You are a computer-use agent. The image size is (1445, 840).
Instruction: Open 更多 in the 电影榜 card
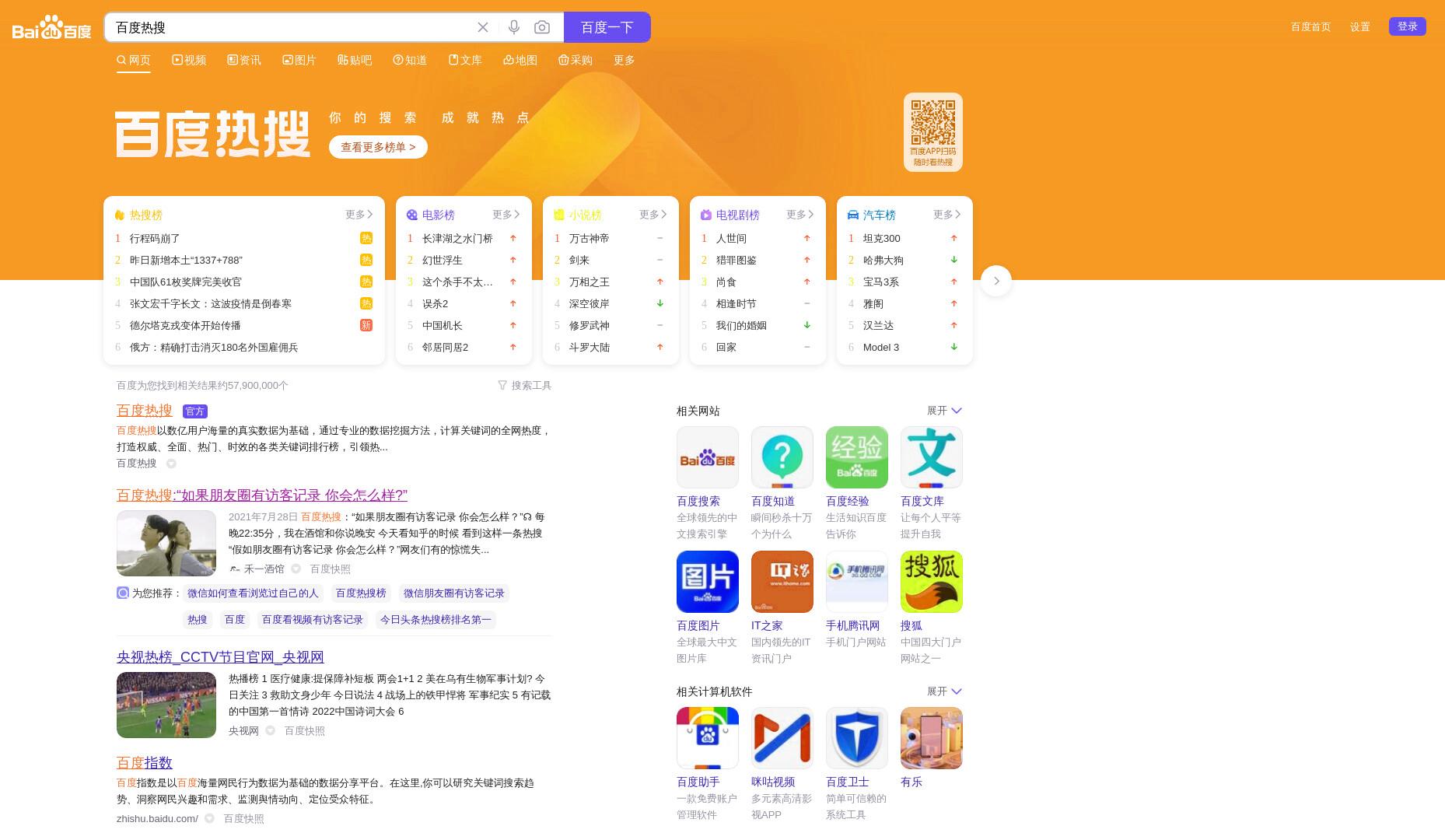tap(506, 215)
